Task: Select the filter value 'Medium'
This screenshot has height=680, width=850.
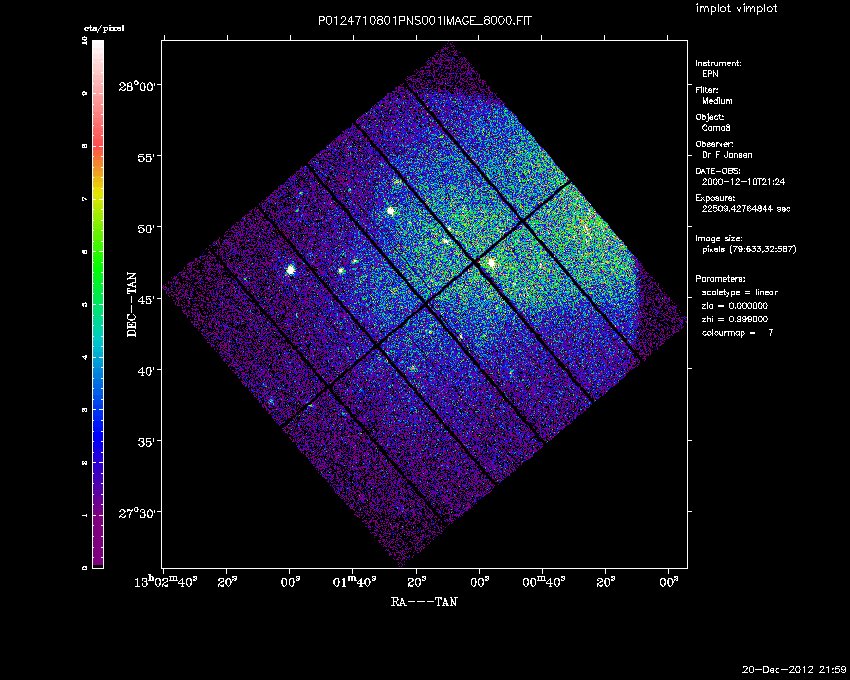Action: click(717, 101)
